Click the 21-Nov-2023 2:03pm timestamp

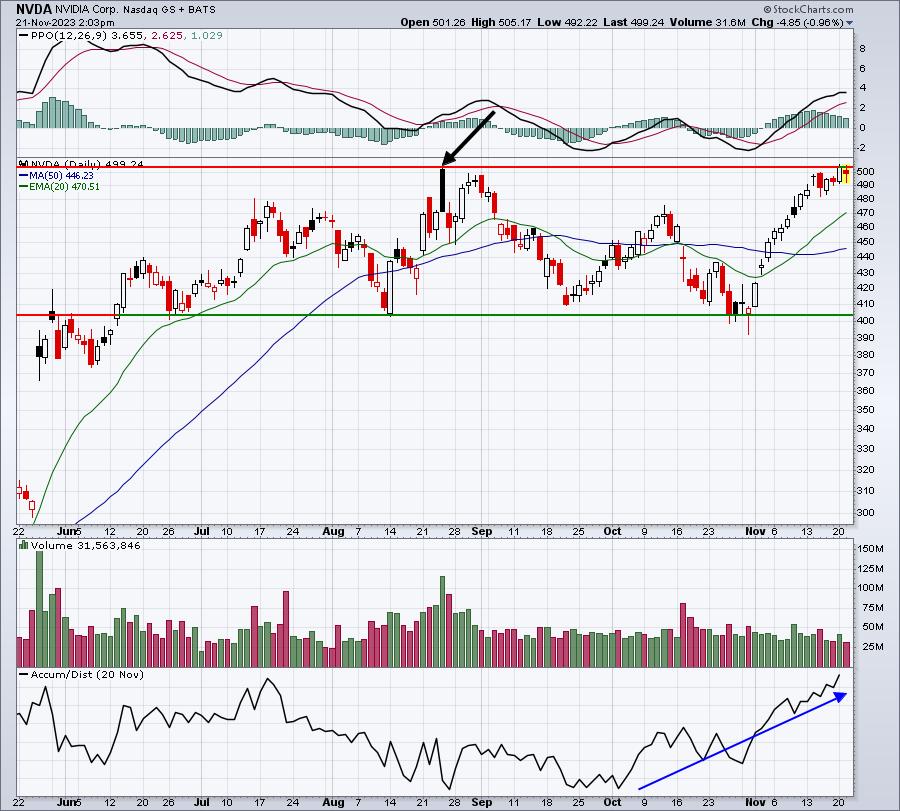pyautogui.click(x=65, y=23)
